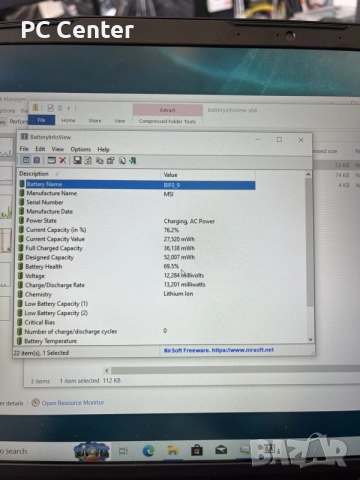
Task: Select the Designed Capacity row
Action: tap(137, 257)
